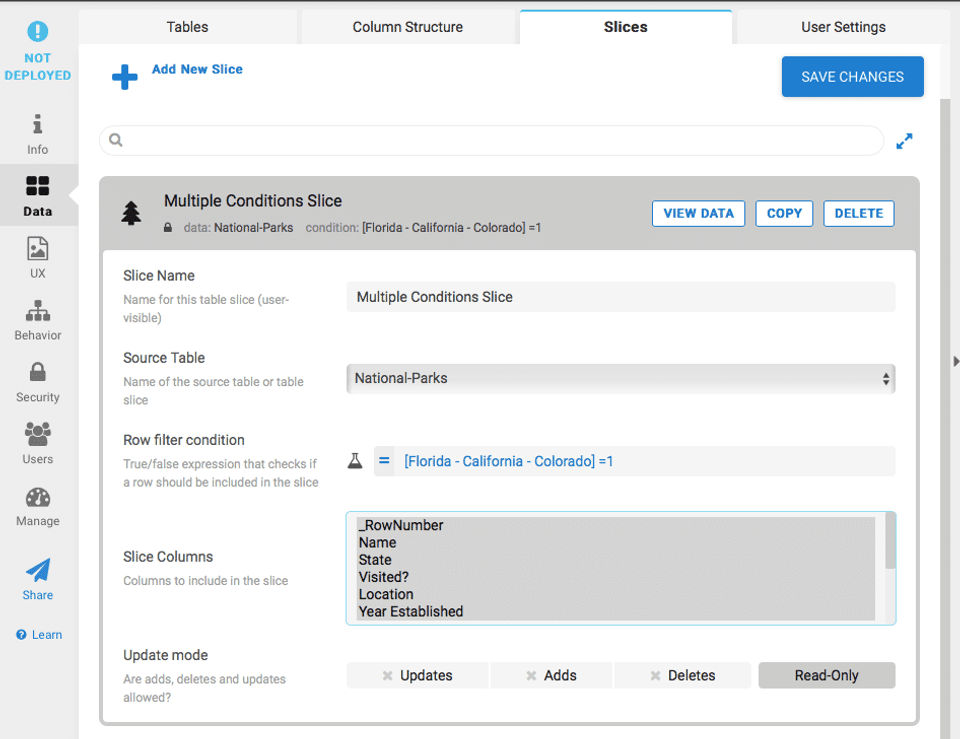The image size is (960, 739).
Task: Open the Source Table National-Parks dropdown
Action: pyautogui.click(x=620, y=379)
